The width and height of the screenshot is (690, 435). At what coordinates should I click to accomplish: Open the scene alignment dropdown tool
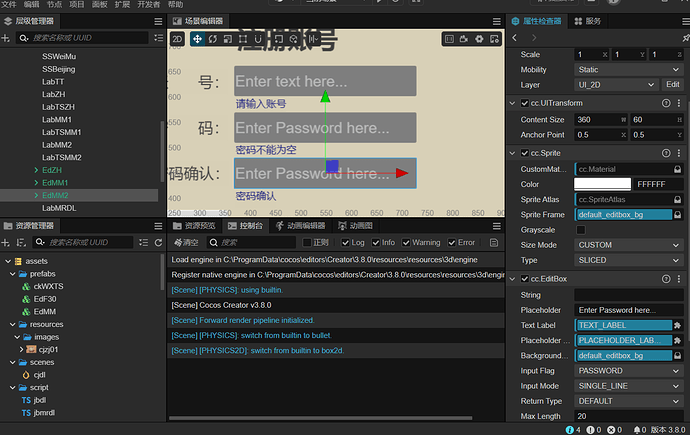click(x=313, y=39)
